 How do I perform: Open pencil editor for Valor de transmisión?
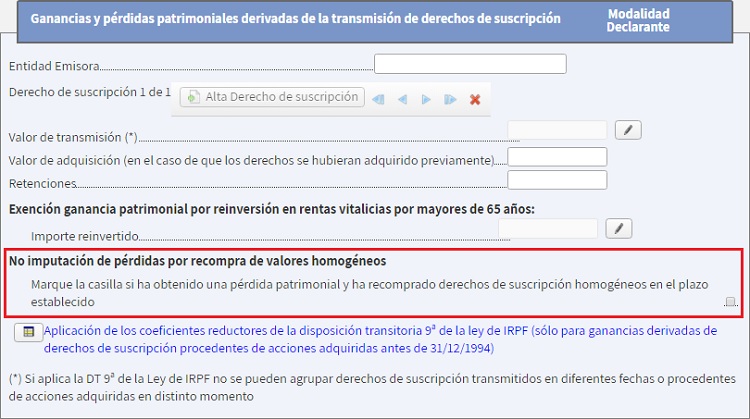628,130
